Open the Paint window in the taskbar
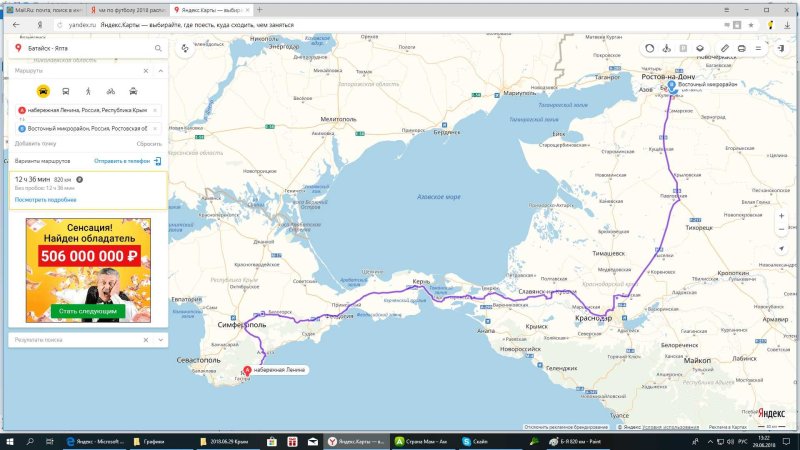Viewport: 800px width, 450px height. [x=577, y=441]
